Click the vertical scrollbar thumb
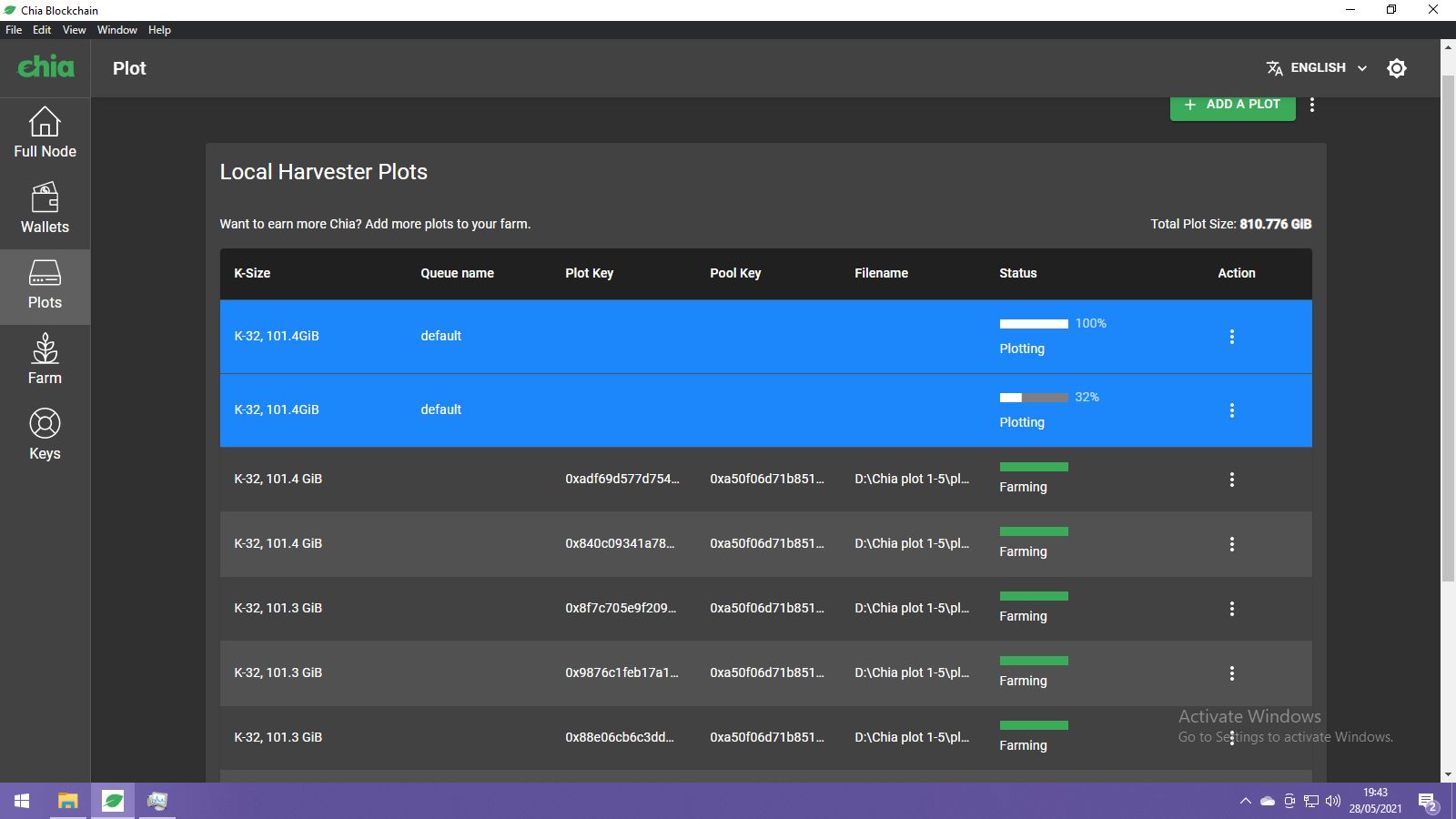 point(1448,328)
